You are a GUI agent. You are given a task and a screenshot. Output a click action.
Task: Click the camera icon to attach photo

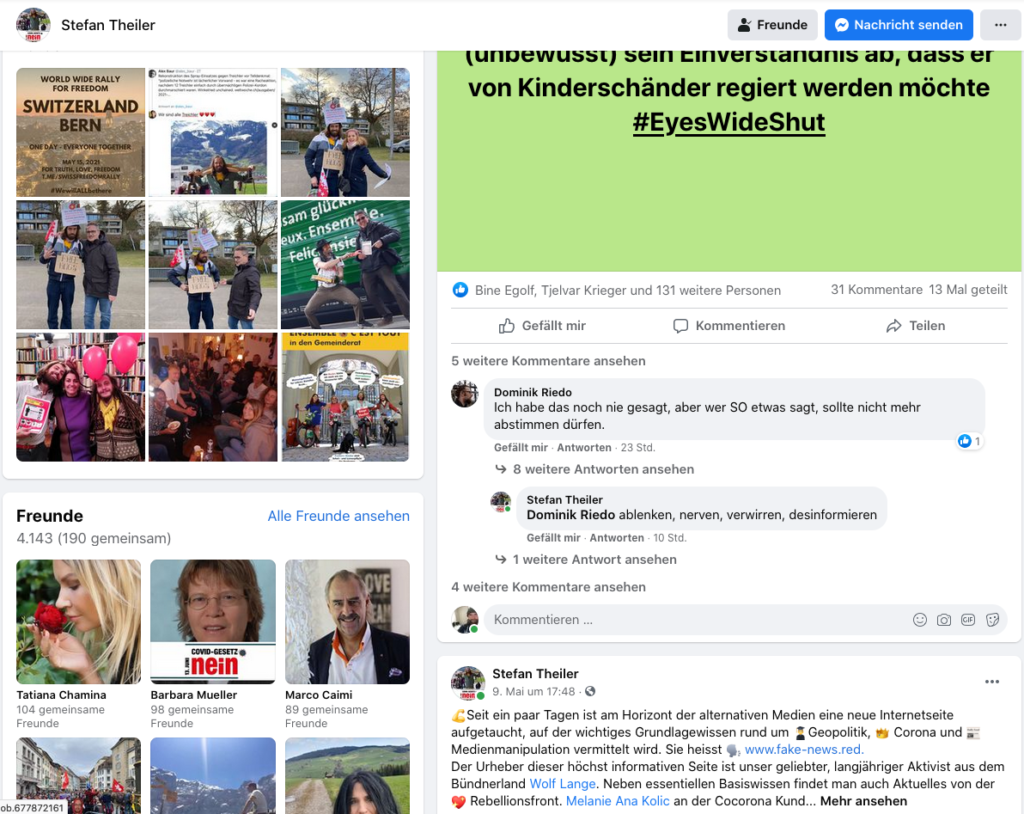click(944, 620)
